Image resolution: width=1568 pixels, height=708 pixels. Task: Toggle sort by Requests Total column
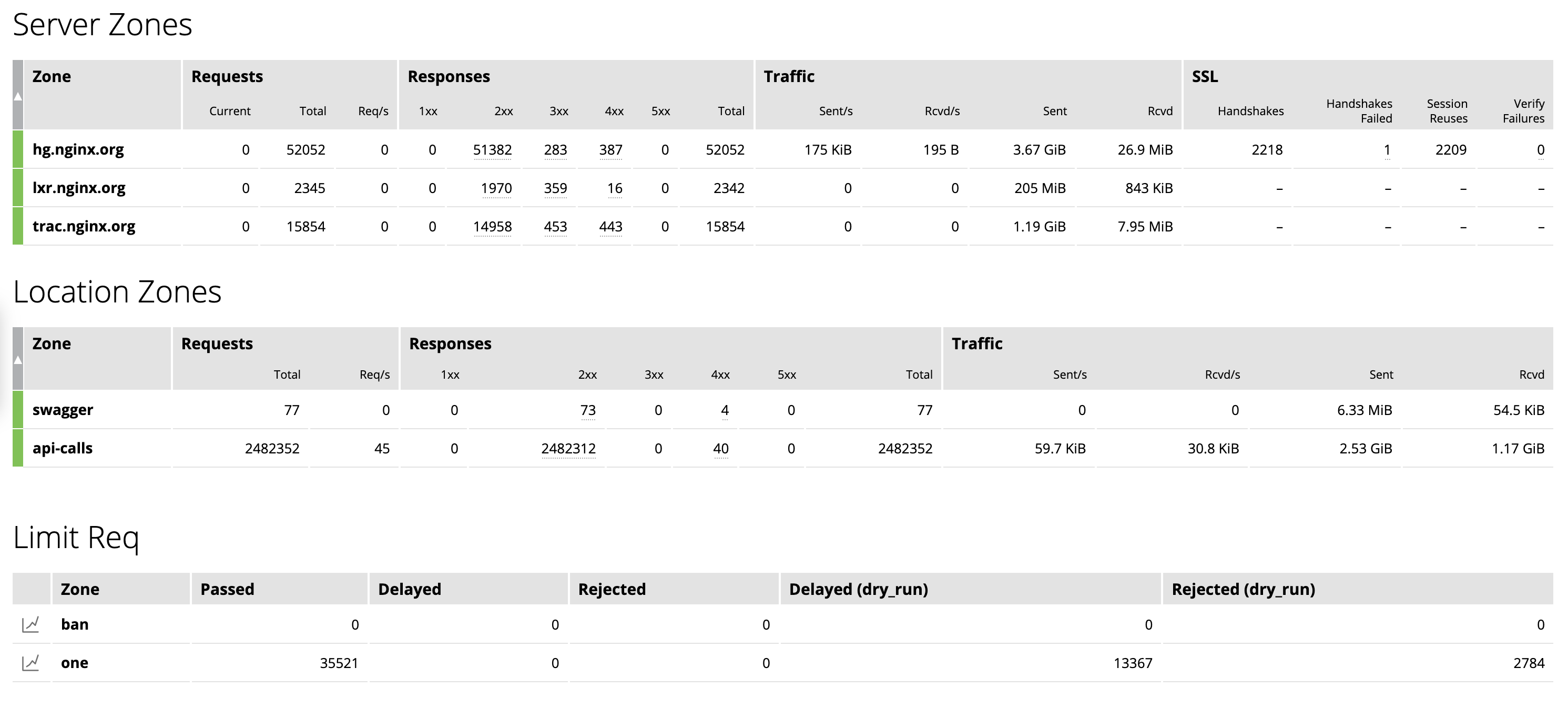(313, 111)
